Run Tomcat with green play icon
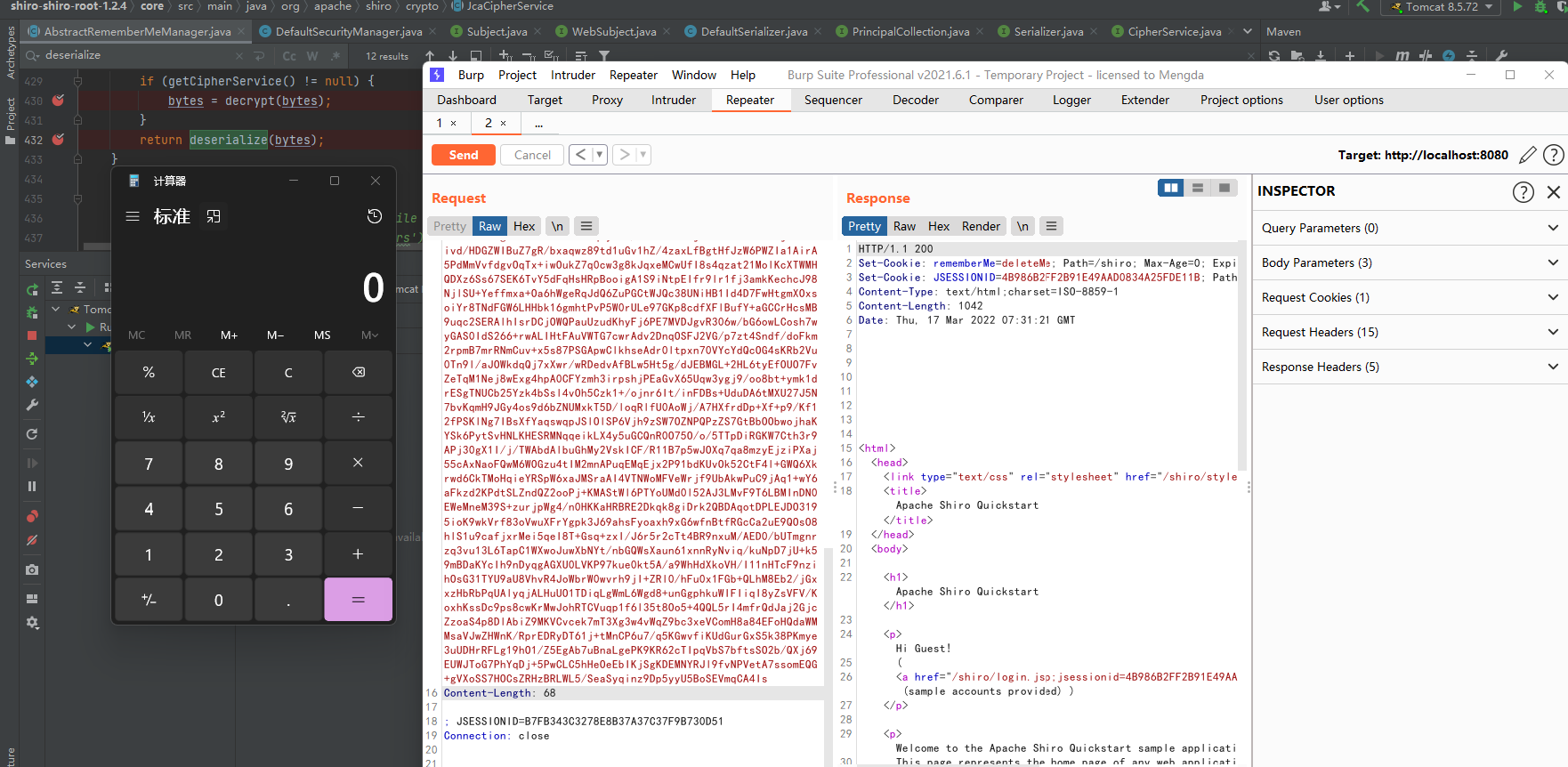1568x767 pixels. pyautogui.click(x=1517, y=7)
